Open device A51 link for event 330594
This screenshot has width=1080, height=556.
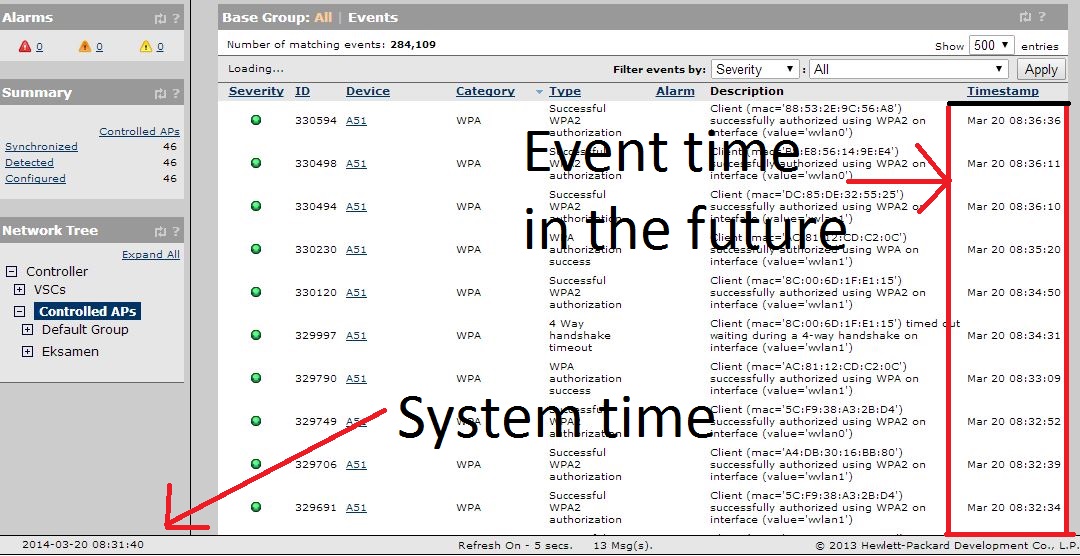click(356, 120)
